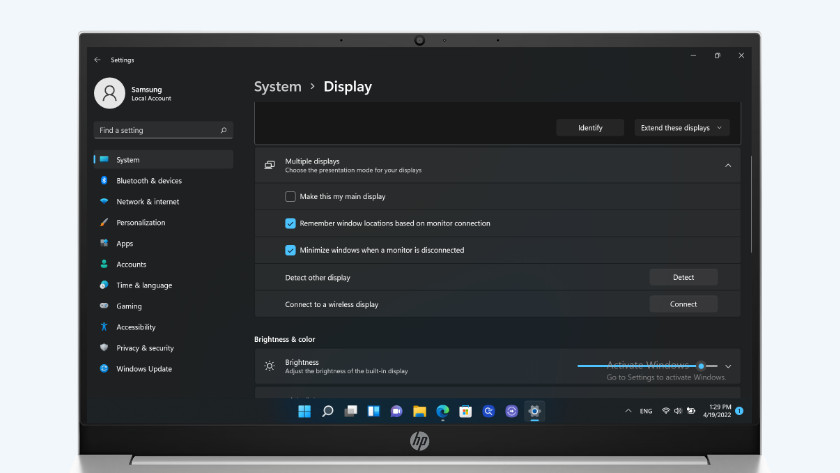Click the search magnifier in Find a setting
This screenshot has width=840, height=473.
click(223, 130)
